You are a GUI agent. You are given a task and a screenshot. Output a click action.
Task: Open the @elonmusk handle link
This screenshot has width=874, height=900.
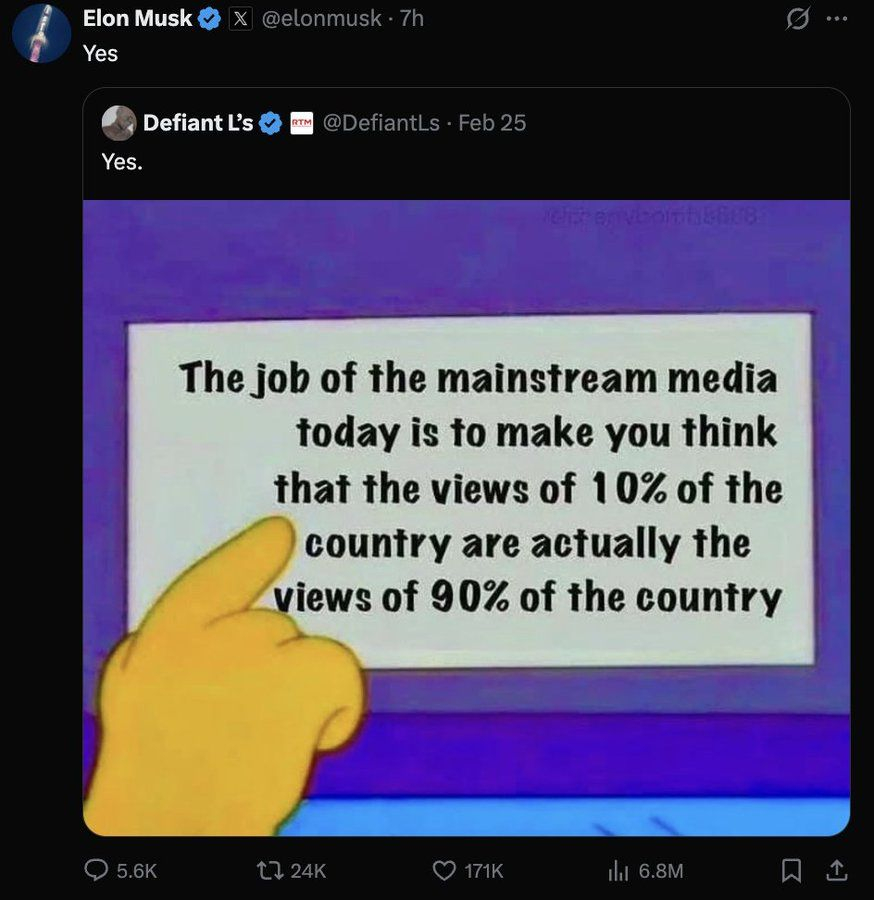pyautogui.click(x=320, y=18)
